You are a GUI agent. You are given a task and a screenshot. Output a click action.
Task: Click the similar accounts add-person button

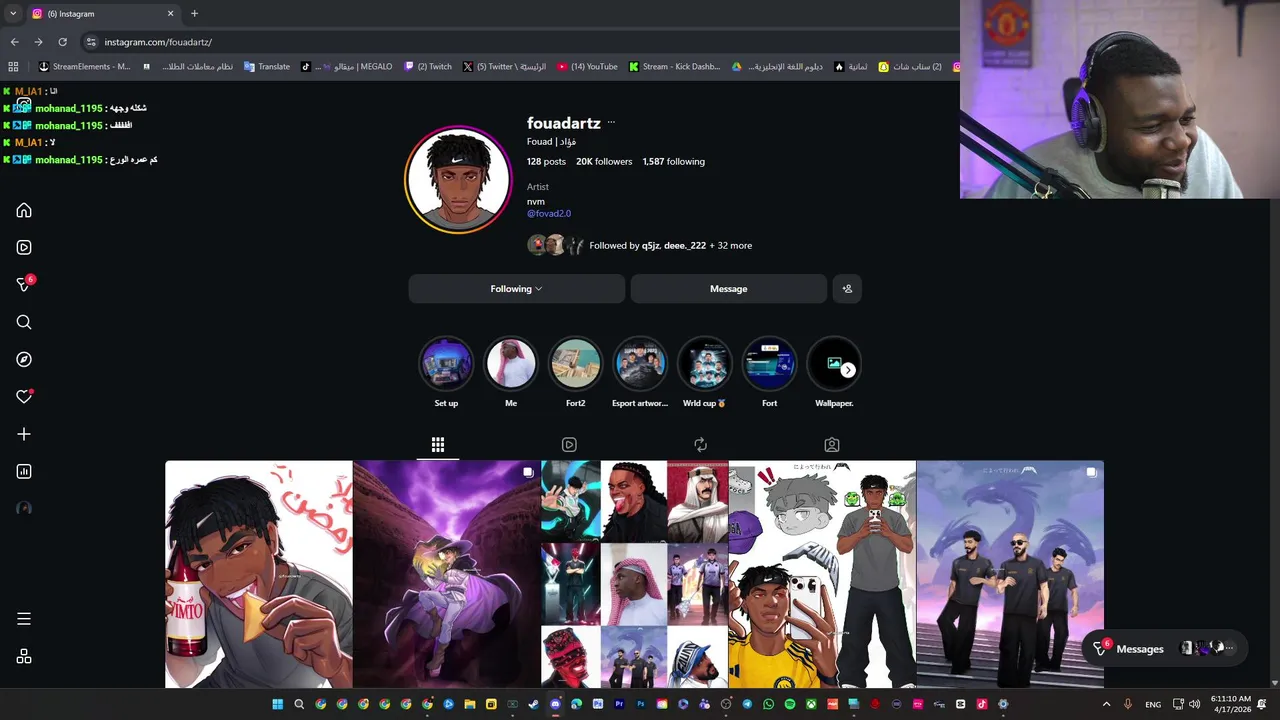[847, 289]
